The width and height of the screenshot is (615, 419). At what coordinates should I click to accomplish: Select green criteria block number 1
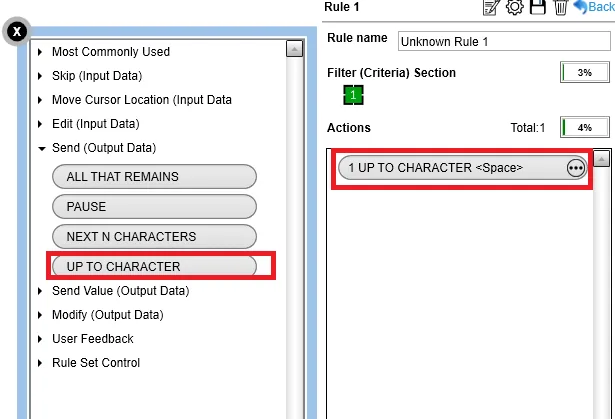353,95
